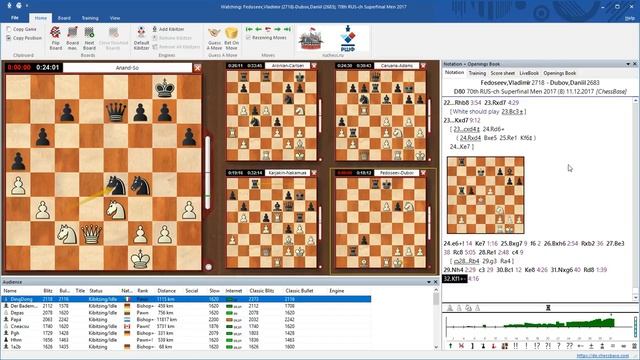Open the Notation pane dropdown arrow
The image size is (640, 360).
(x=628, y=64)
